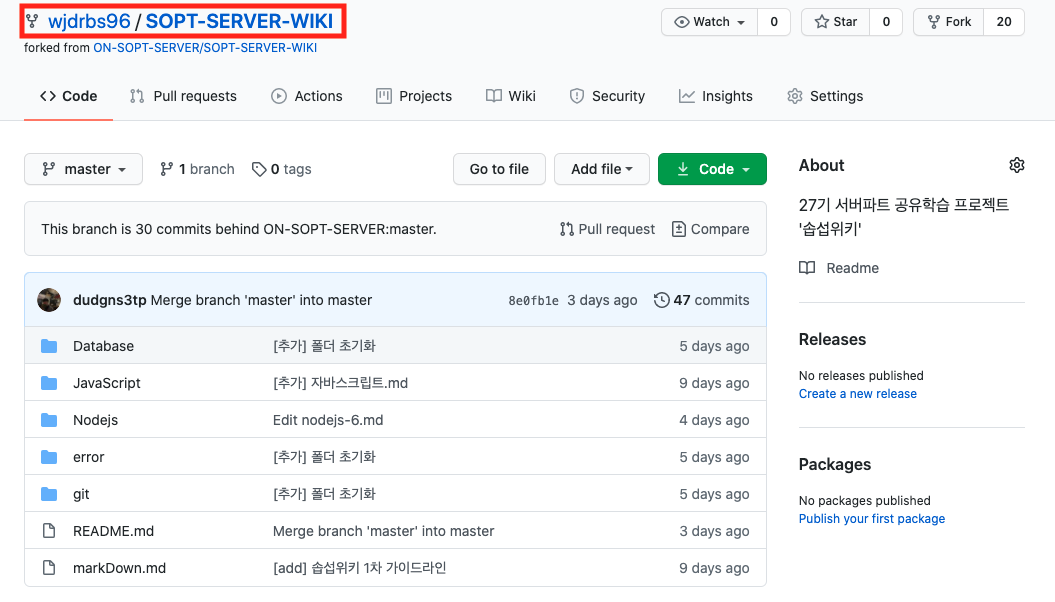This screenshot has height=602, width=1055.
Task: Open the Watch notifications dropdown
Action: 710,22
